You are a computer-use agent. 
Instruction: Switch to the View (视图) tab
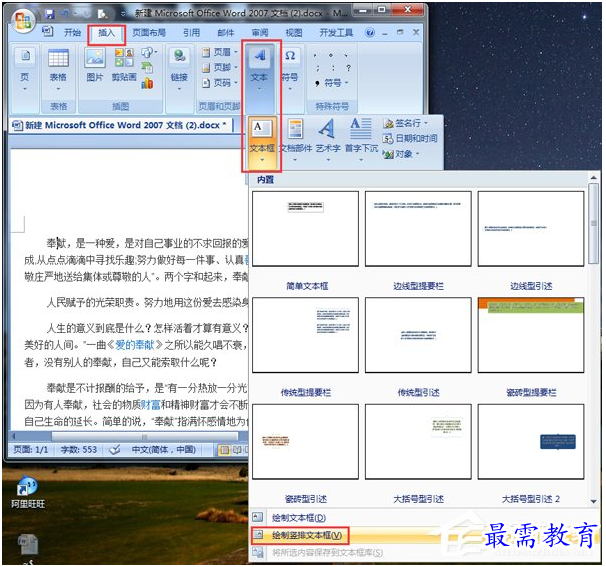[294, 32]
